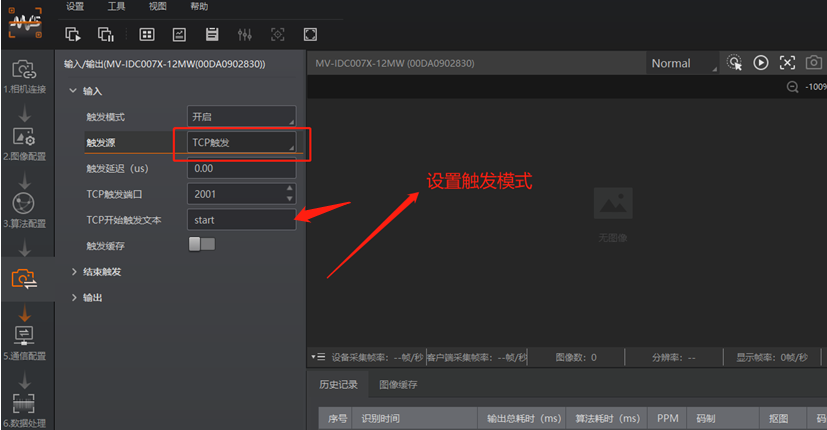Click the grid layout toolbar icon
The width and height of the screenshot is (827, 430).
pyautogui.click(x=146, y=34)
